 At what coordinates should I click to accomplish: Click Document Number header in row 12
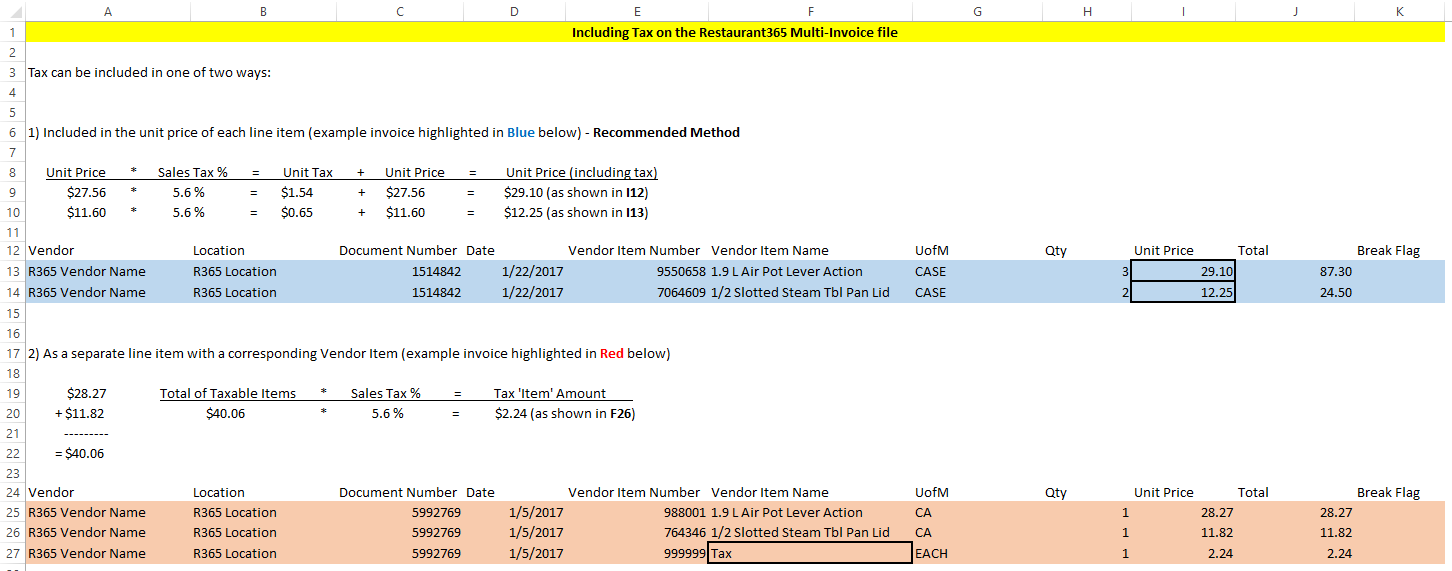click(398, 250)
